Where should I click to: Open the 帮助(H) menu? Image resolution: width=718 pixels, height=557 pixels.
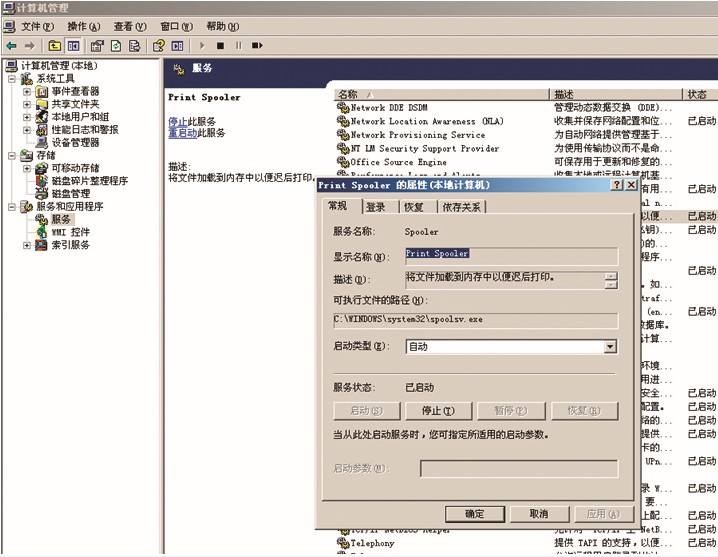click(x=223, y=27)
